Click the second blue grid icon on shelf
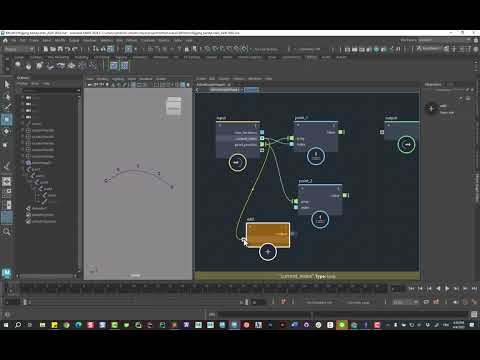 click(124, 66)
